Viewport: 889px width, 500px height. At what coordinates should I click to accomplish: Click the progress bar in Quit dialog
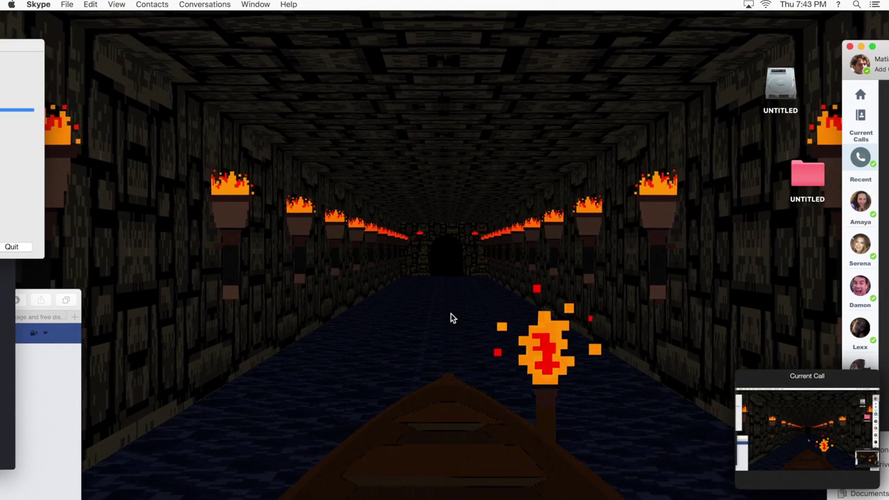click(17, 110)
